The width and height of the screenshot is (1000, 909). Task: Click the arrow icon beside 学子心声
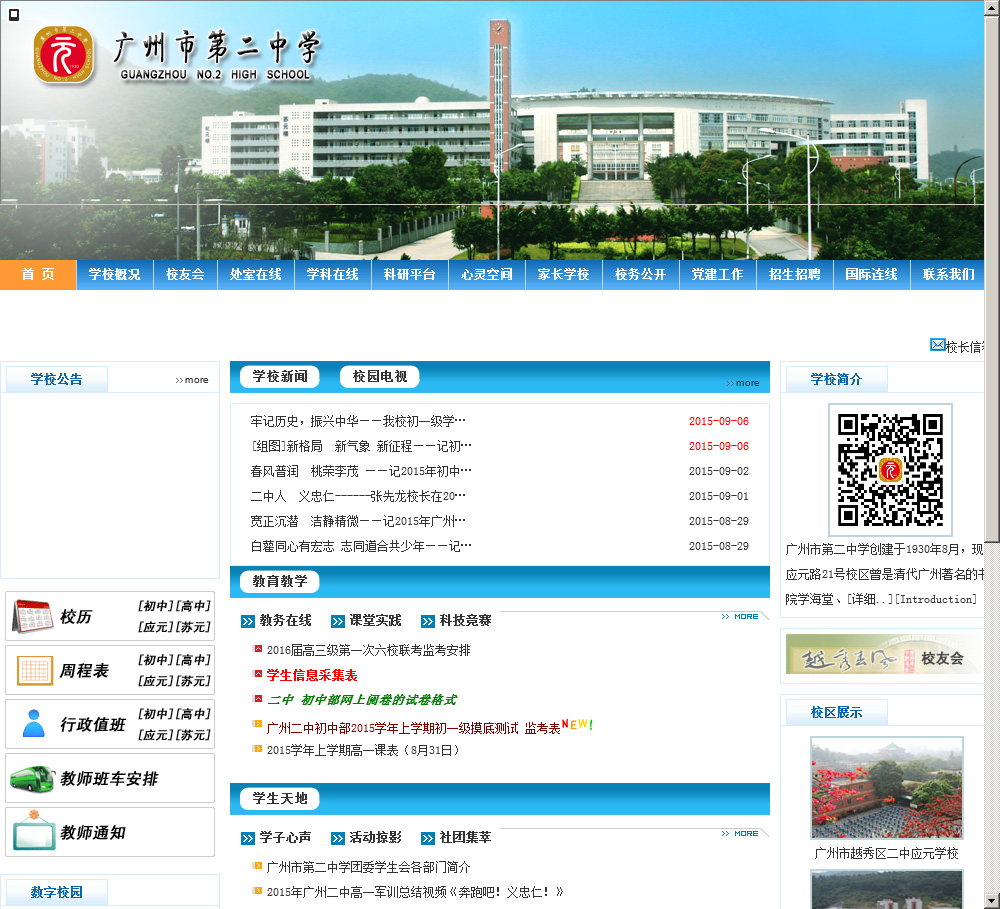[x=247, y=838]
